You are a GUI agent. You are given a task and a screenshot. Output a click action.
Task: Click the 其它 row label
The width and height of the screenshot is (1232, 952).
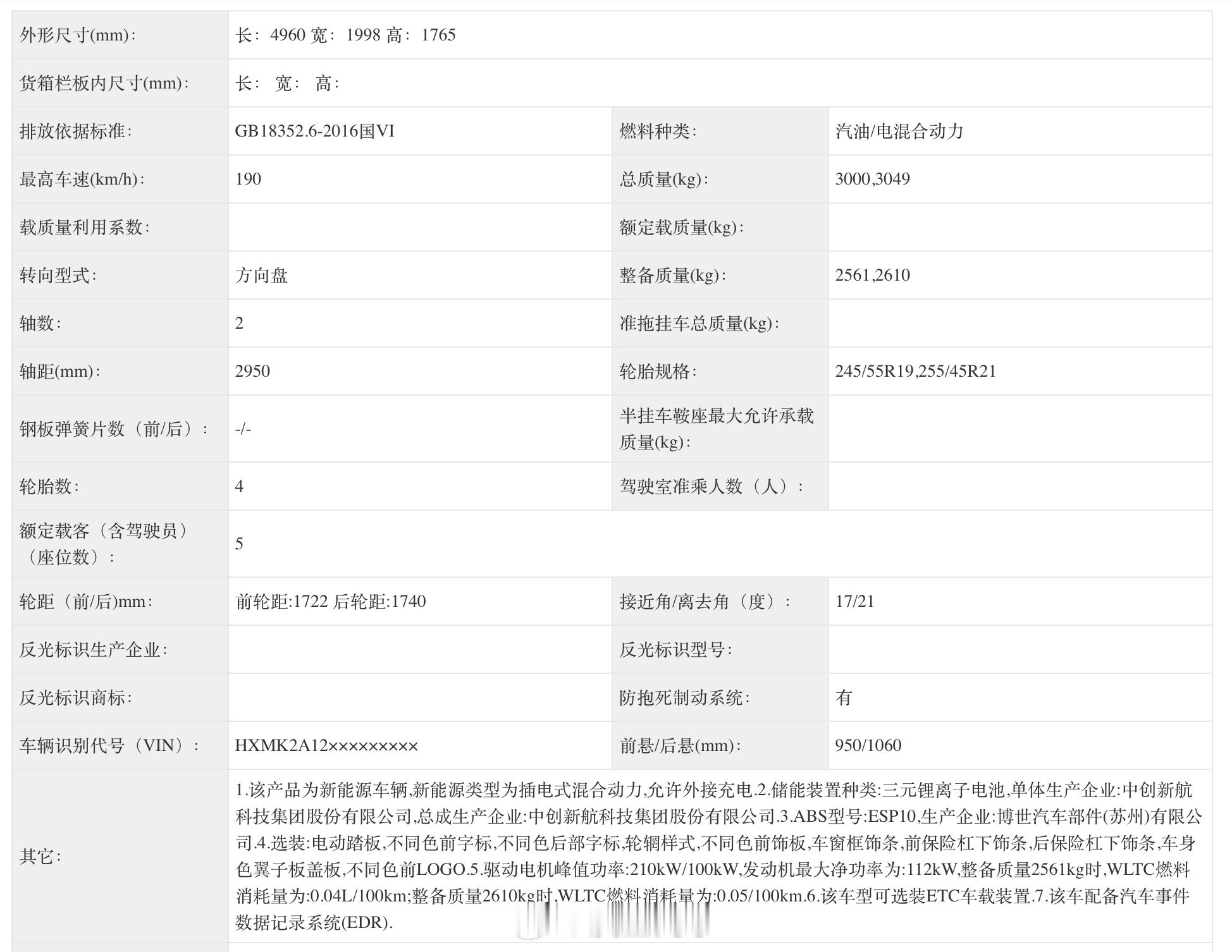[x=40, y=857]
